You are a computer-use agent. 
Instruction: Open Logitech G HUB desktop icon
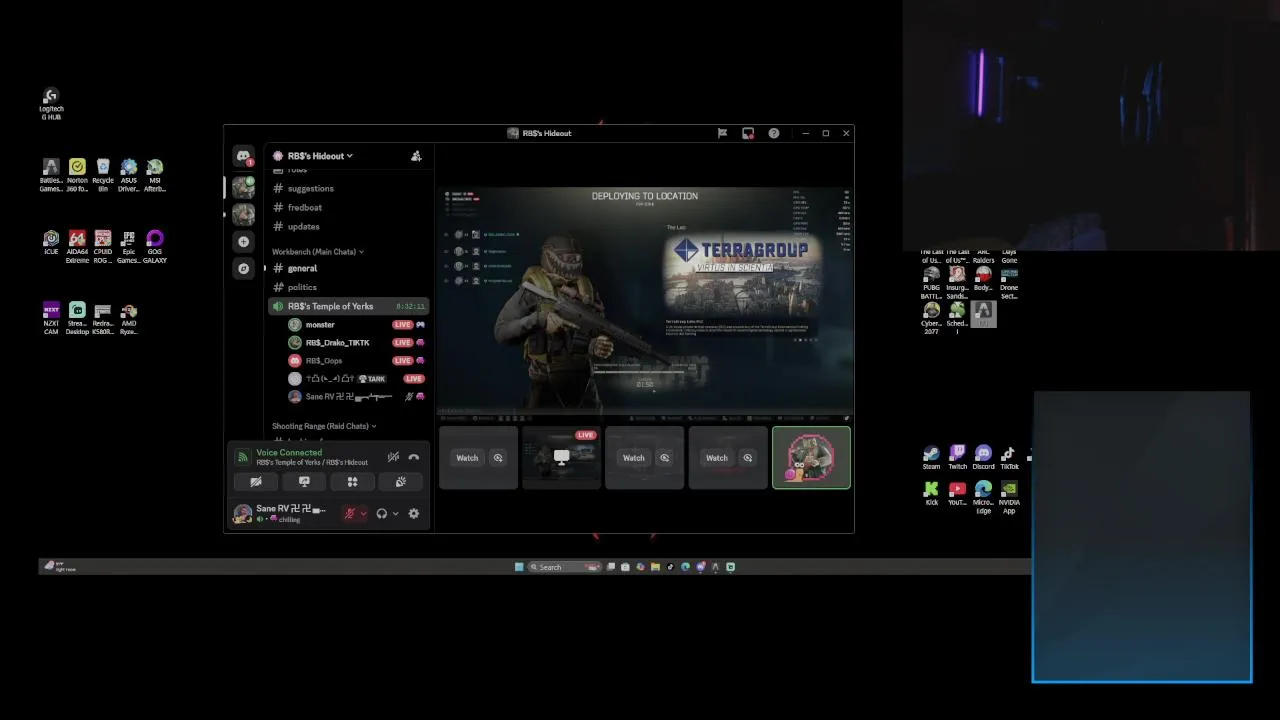[x=51, y=104]
